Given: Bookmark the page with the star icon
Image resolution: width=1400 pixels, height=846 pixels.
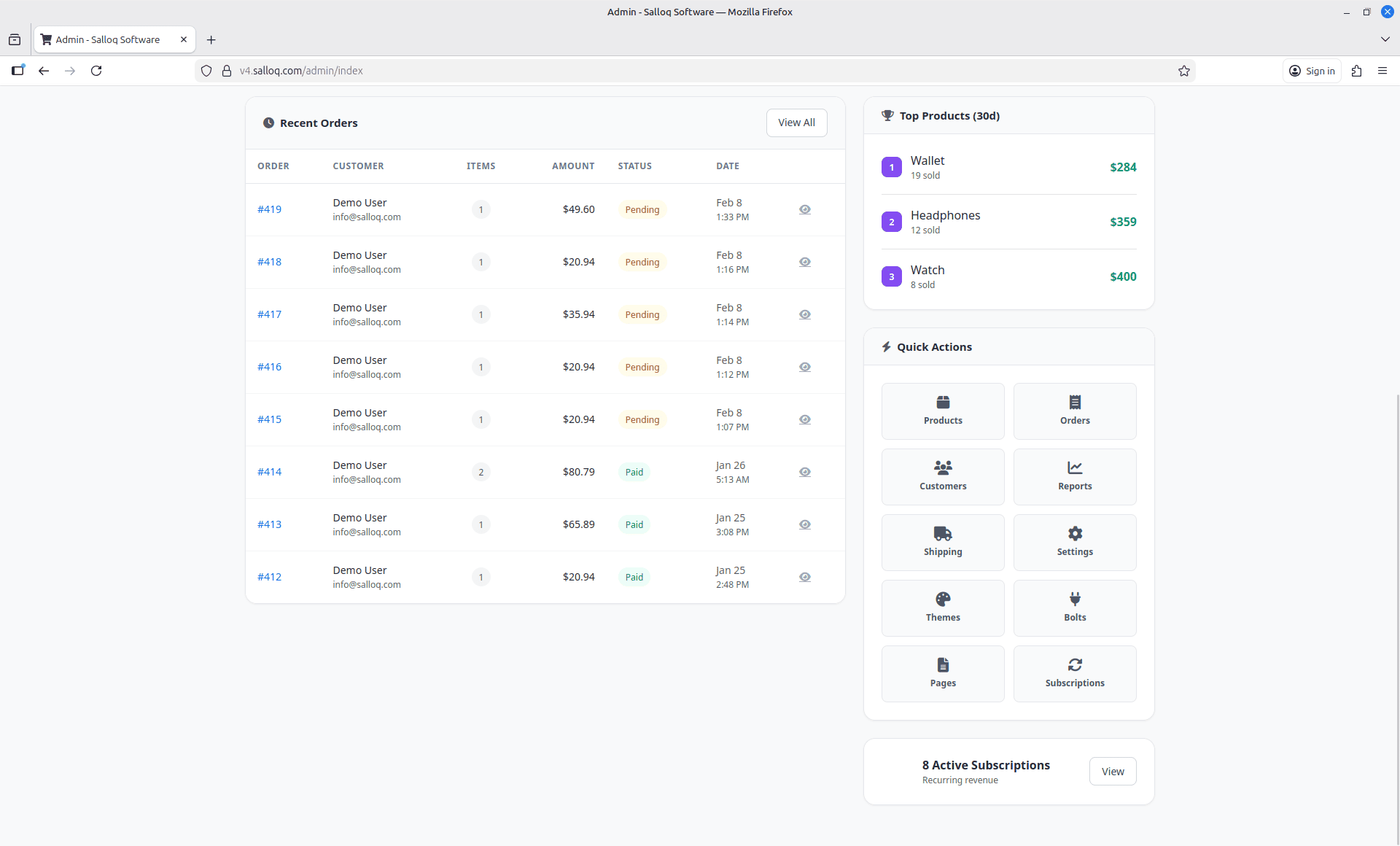Looking at the screenshot, I should pos(1184,71).
